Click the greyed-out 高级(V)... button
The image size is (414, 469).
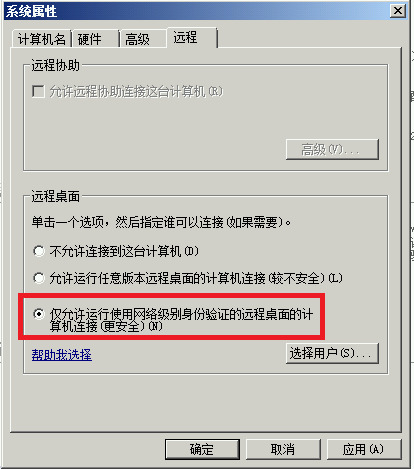tap(332, 149)
